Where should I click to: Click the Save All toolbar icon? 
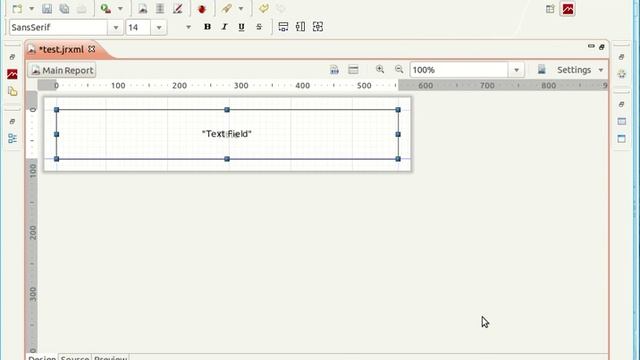[64, 9]
